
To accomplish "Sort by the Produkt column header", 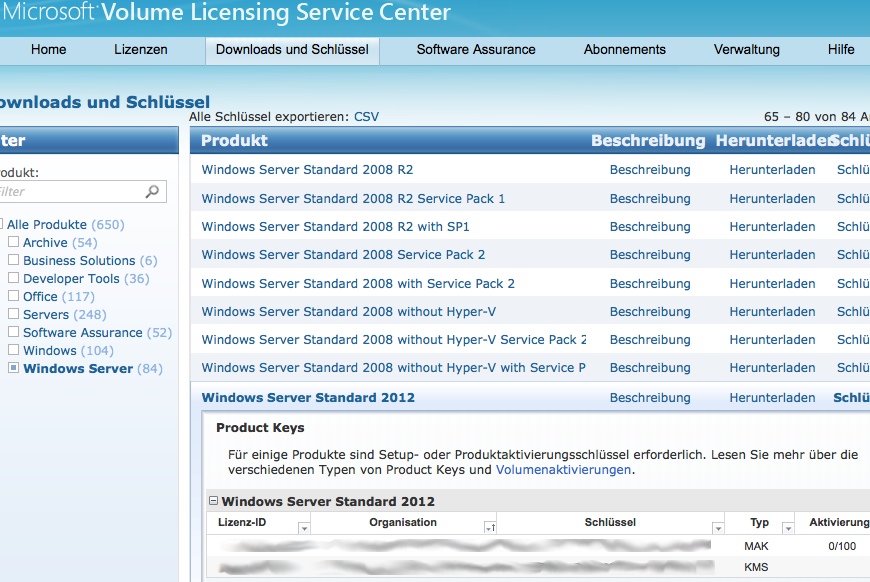I will [234, 141].
